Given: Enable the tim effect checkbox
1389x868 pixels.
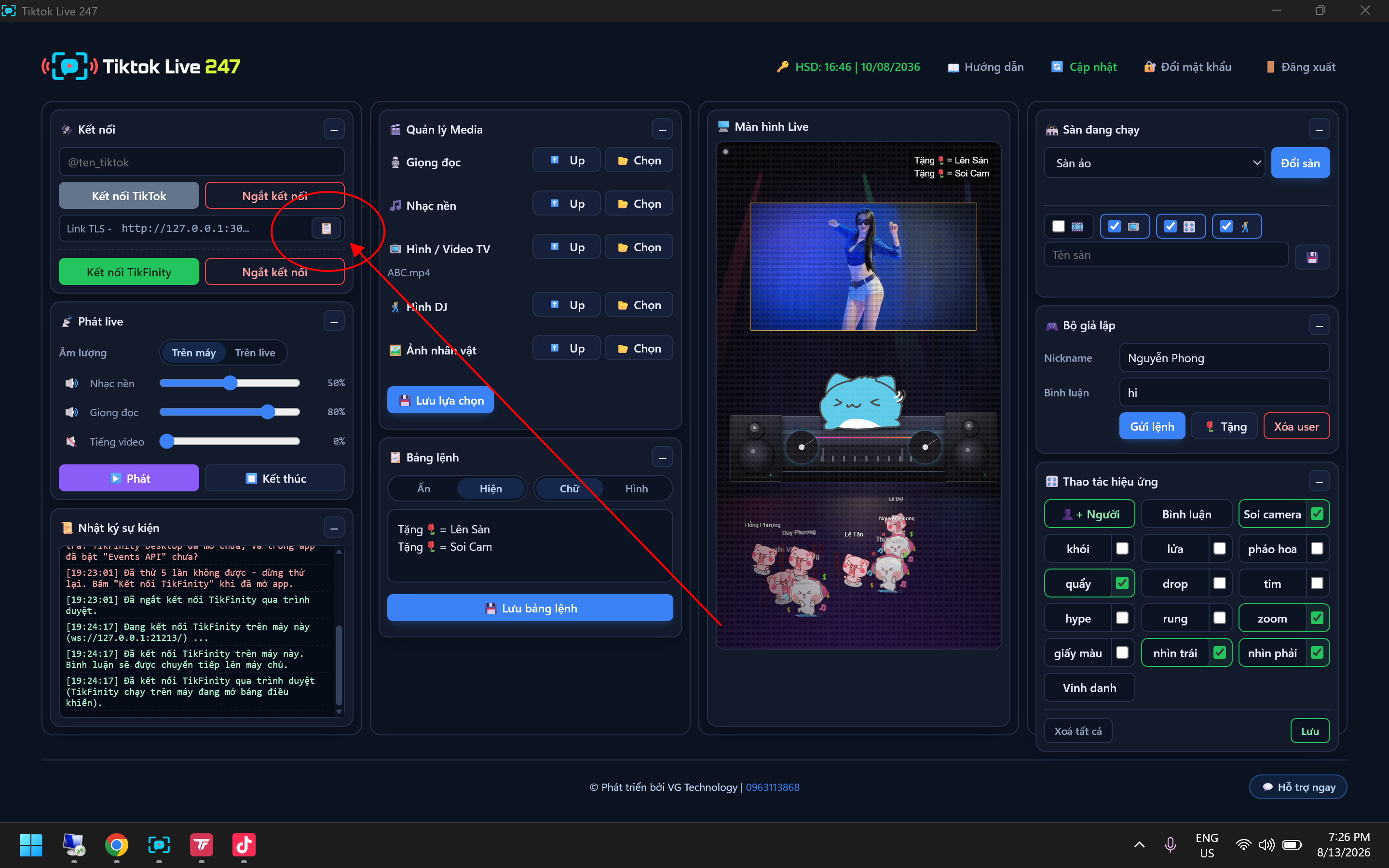Looking at the screenshot, I should pos(1317,583).
